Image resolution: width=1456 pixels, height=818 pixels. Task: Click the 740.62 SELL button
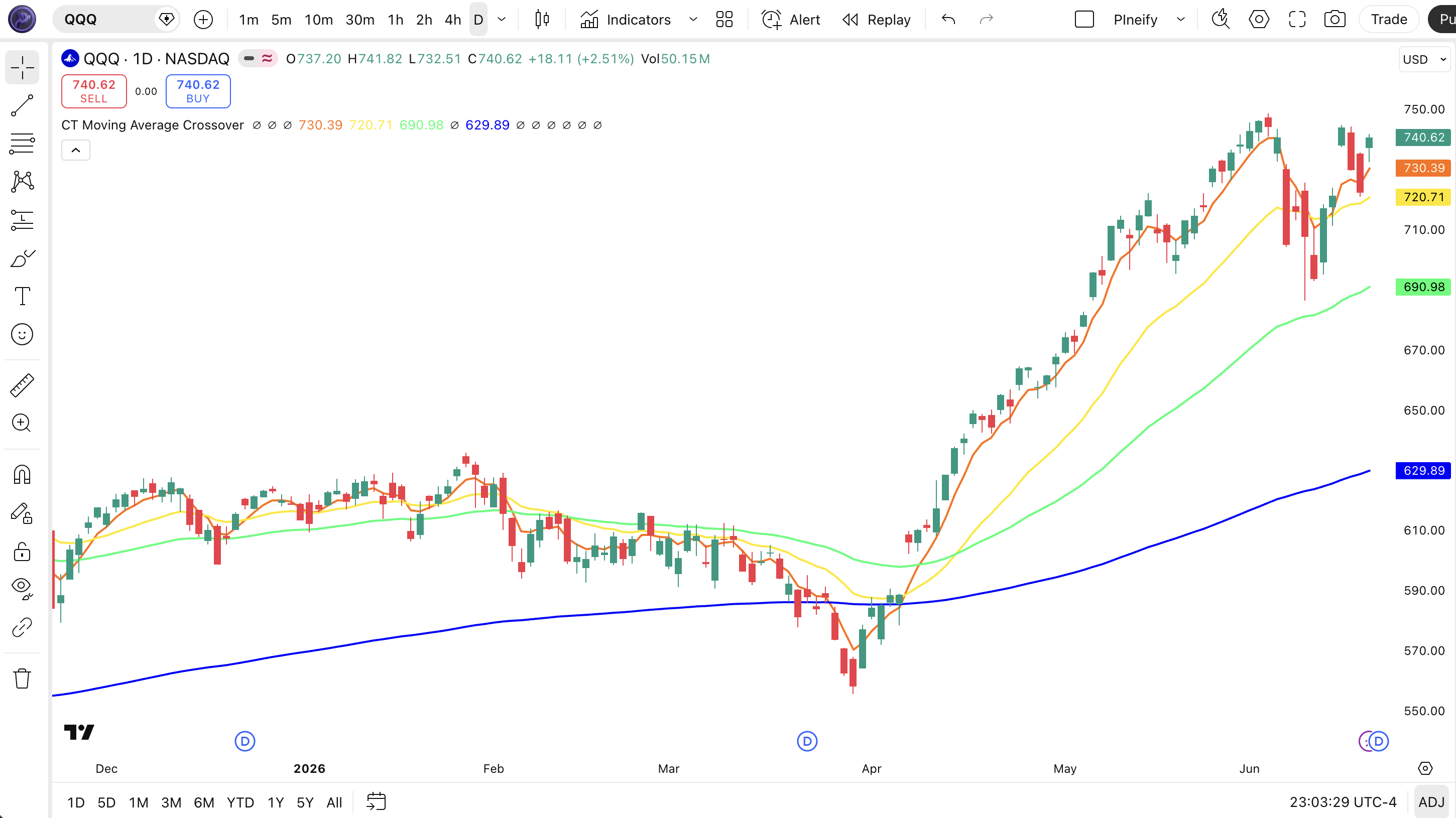(x=94, y=91)
